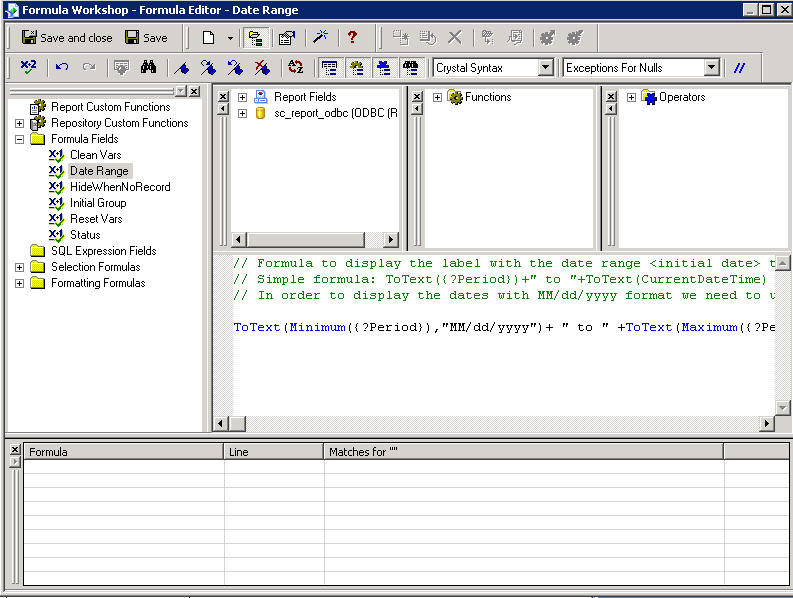Expand Operators tree node
The width and height of the screenshot is (793, 598).
pos(631,97)
